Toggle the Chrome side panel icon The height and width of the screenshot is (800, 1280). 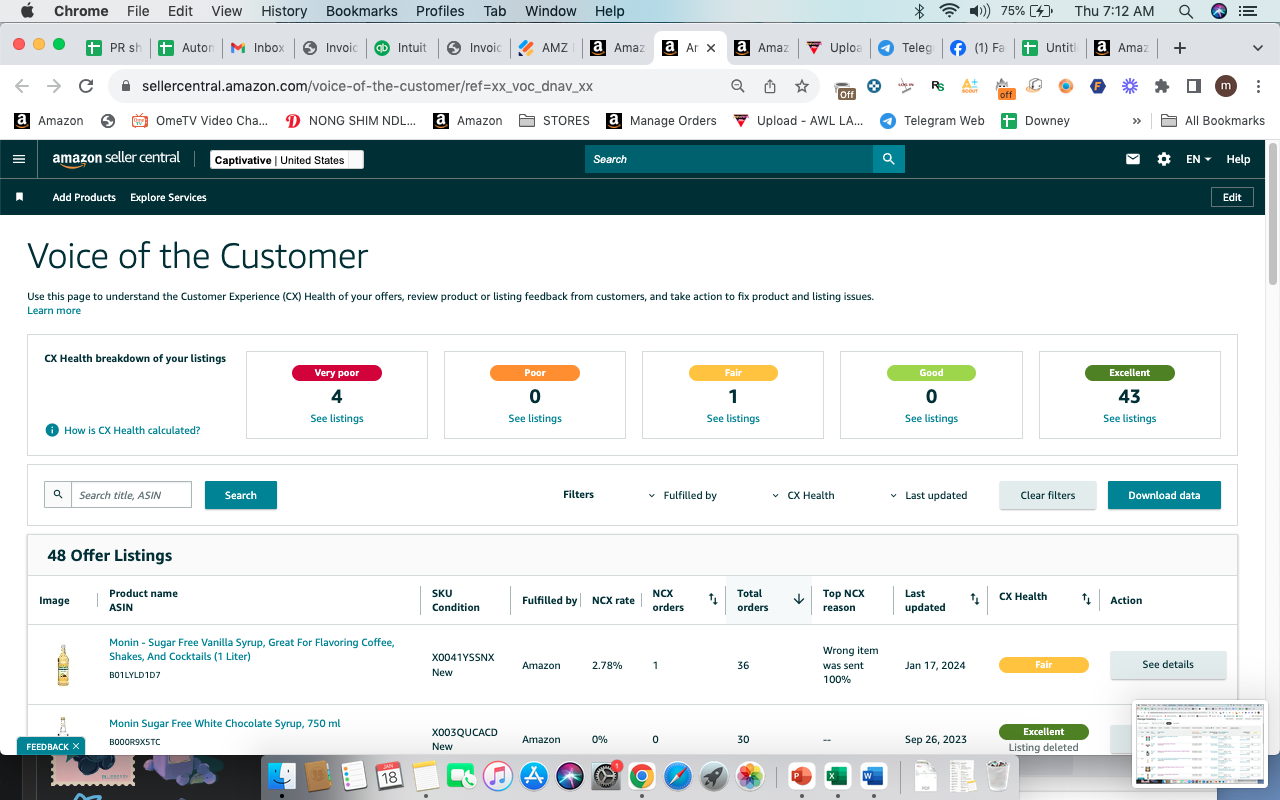[x=1193, y=86]
